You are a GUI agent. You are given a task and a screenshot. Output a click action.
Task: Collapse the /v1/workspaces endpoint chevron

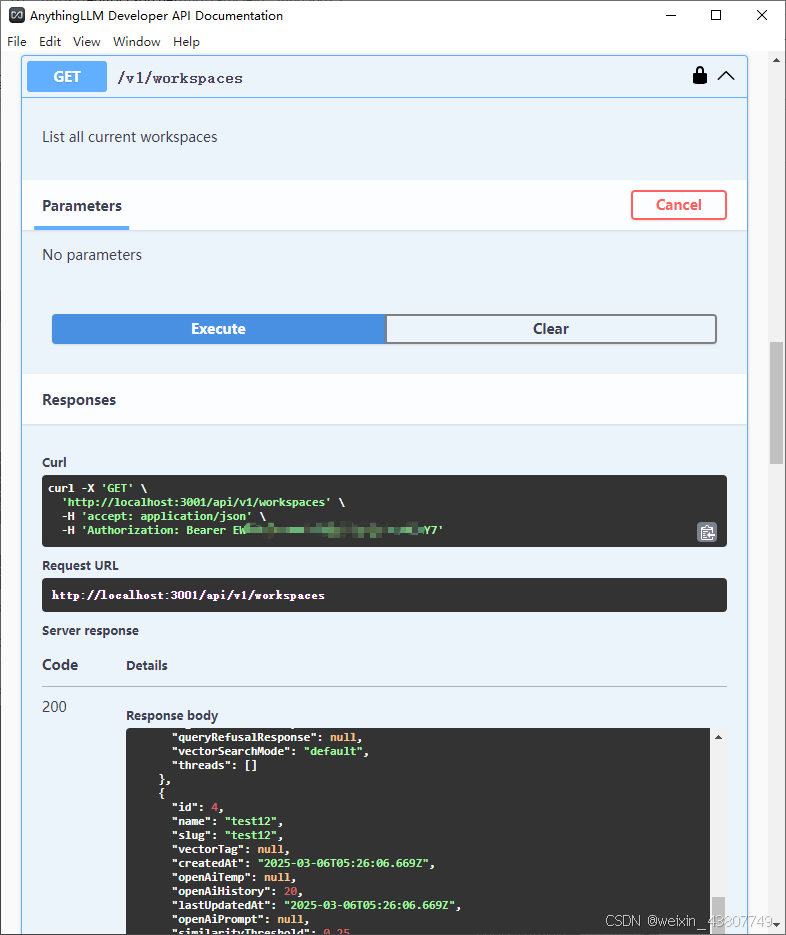coord(726,76)
